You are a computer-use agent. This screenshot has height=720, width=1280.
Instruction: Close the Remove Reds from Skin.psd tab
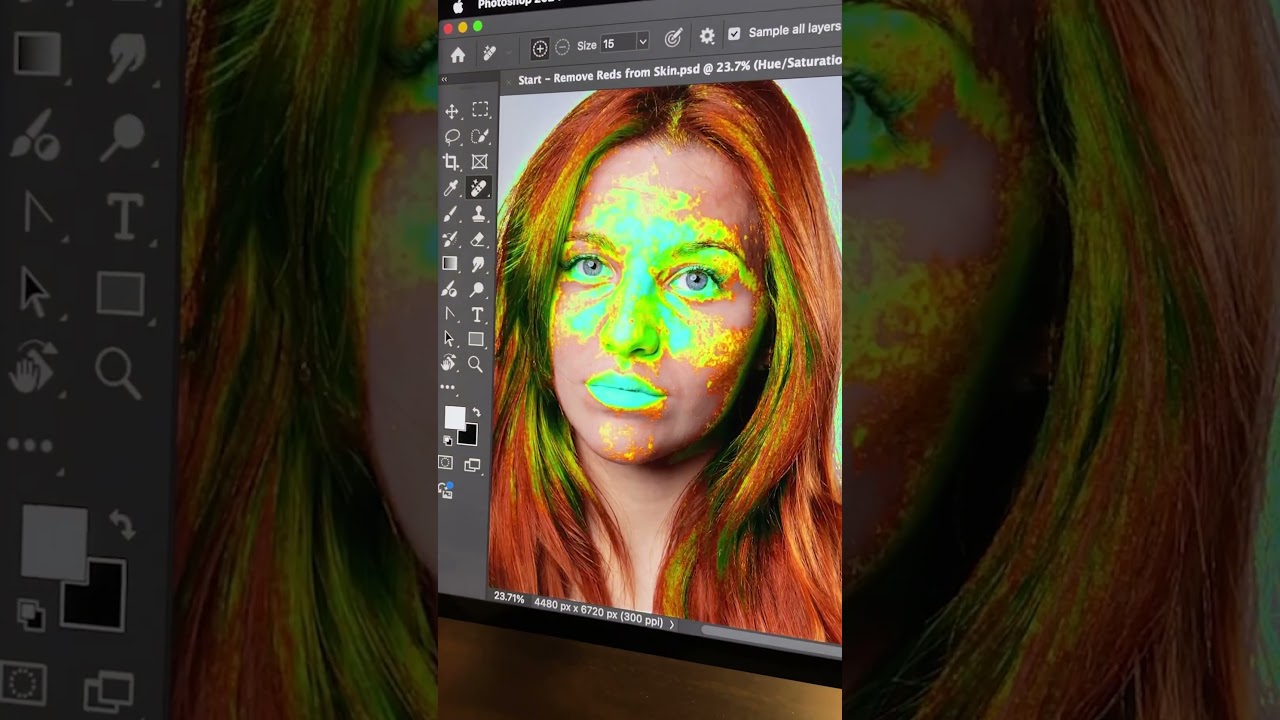pyautogui.click(x=508, y=81)
